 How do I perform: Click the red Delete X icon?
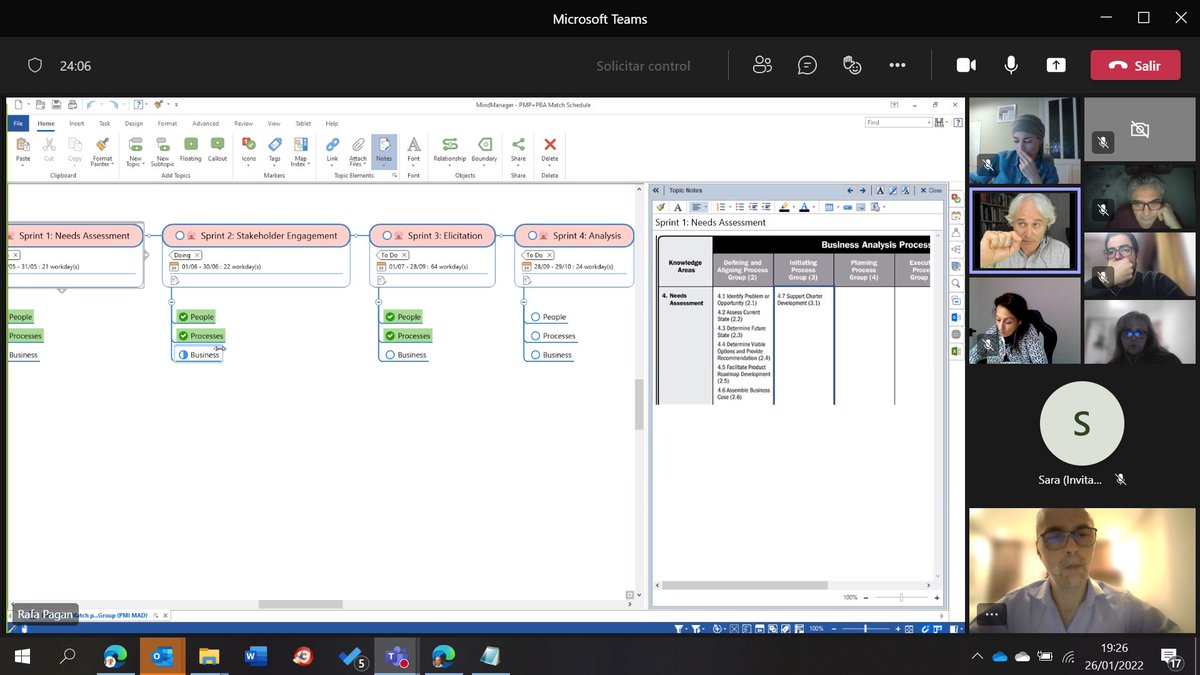point(549,145)
